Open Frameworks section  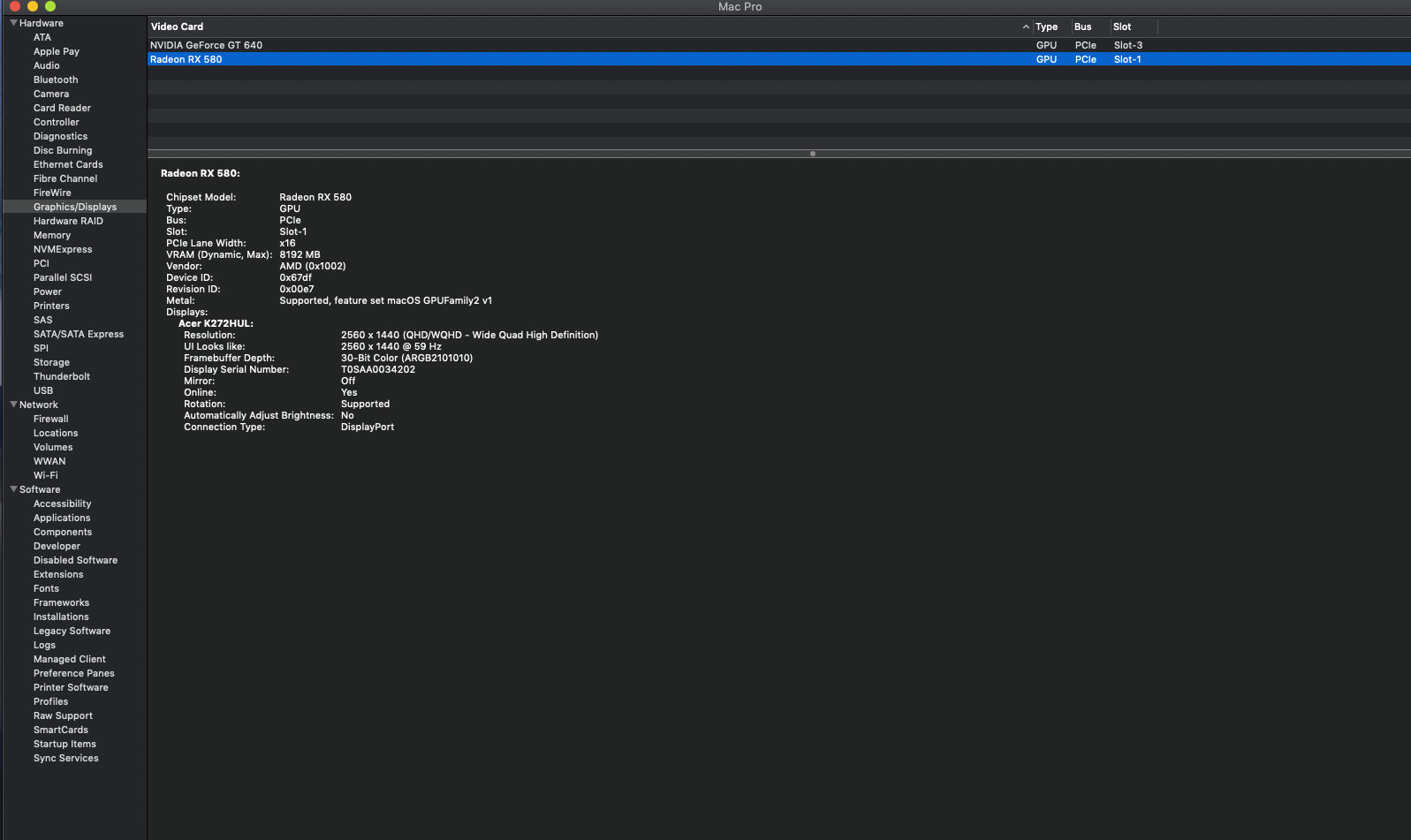pyautogui.click(x=61, y=602)
